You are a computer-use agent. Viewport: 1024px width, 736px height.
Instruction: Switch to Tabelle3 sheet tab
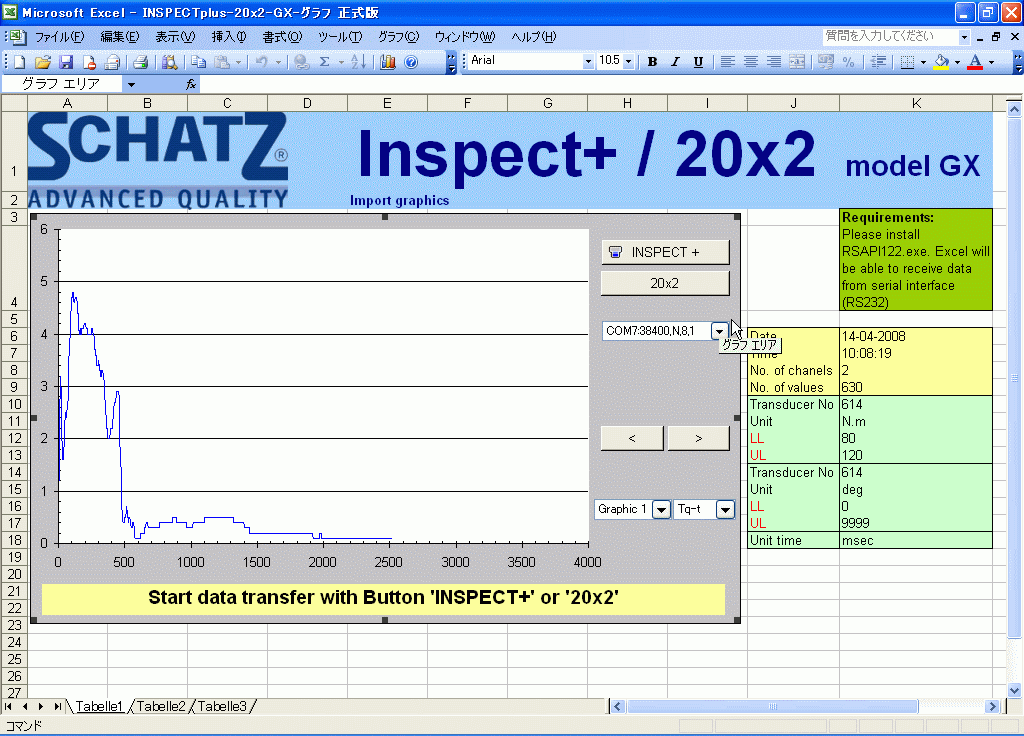click(222, 706)
